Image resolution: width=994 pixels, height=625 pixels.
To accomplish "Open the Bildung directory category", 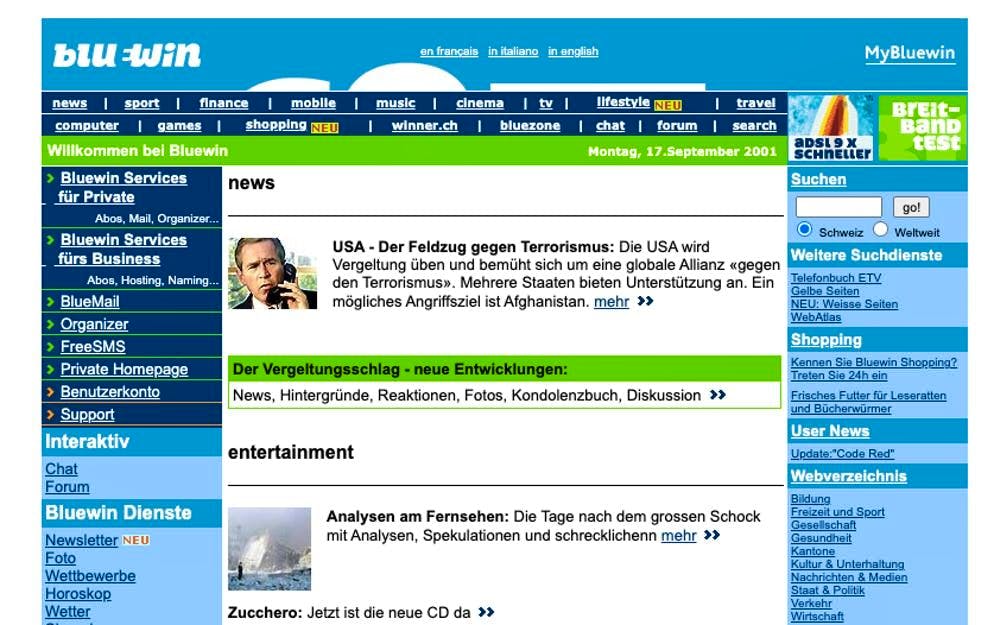I will (x=810, y=499).
